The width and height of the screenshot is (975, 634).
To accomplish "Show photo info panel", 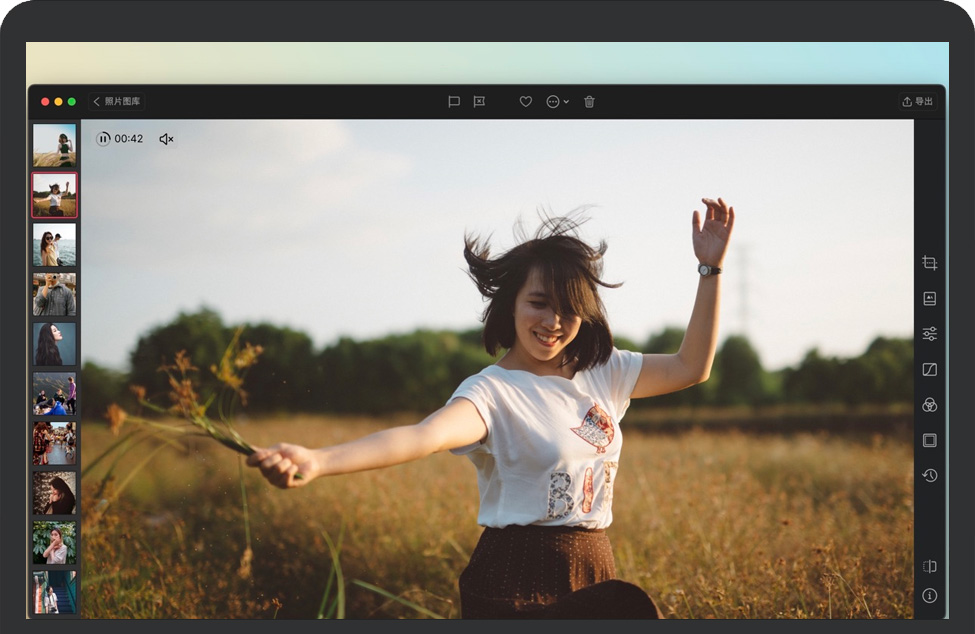I will (929, 595).
